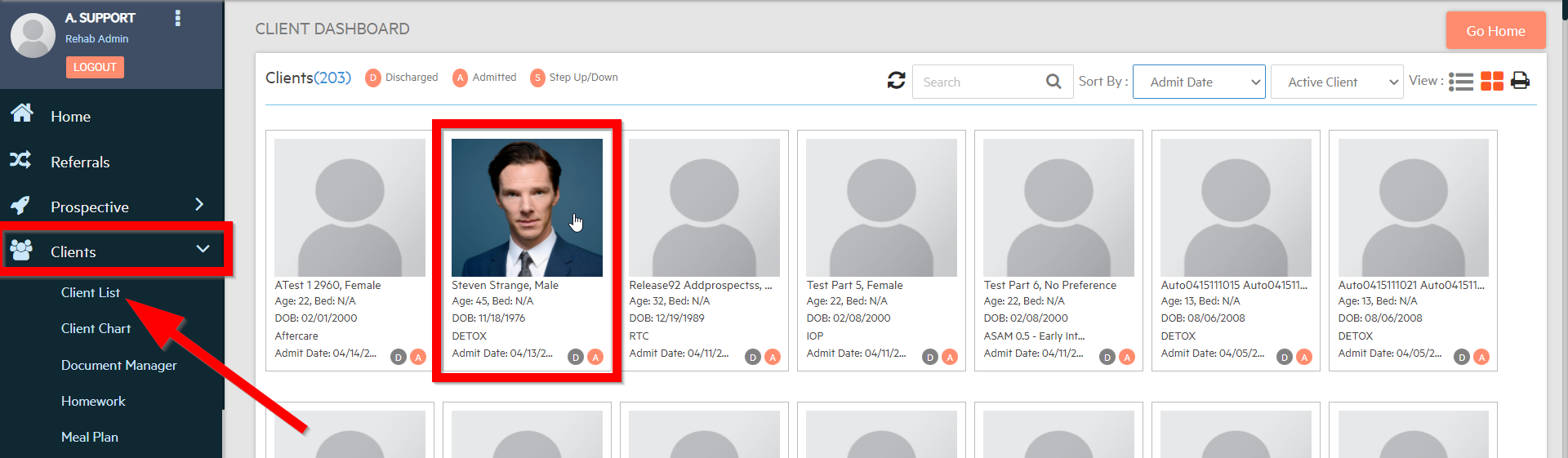Viewport: 1568px width, 458px height.
Task: Open the Active Client filter dropdown
Action: tap(1337, 82)
